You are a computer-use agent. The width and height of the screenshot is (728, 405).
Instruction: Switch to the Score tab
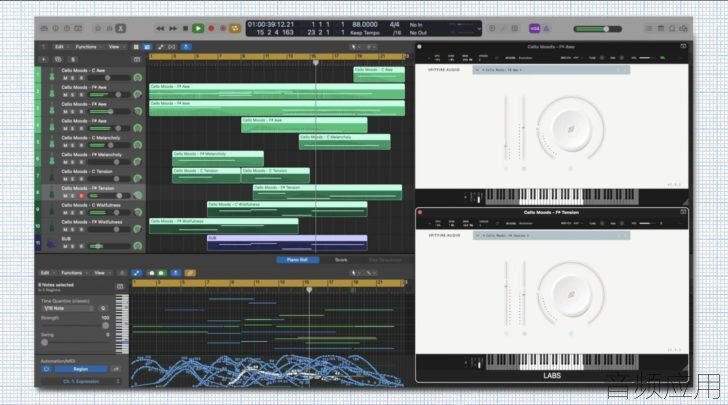coord(341,260)
